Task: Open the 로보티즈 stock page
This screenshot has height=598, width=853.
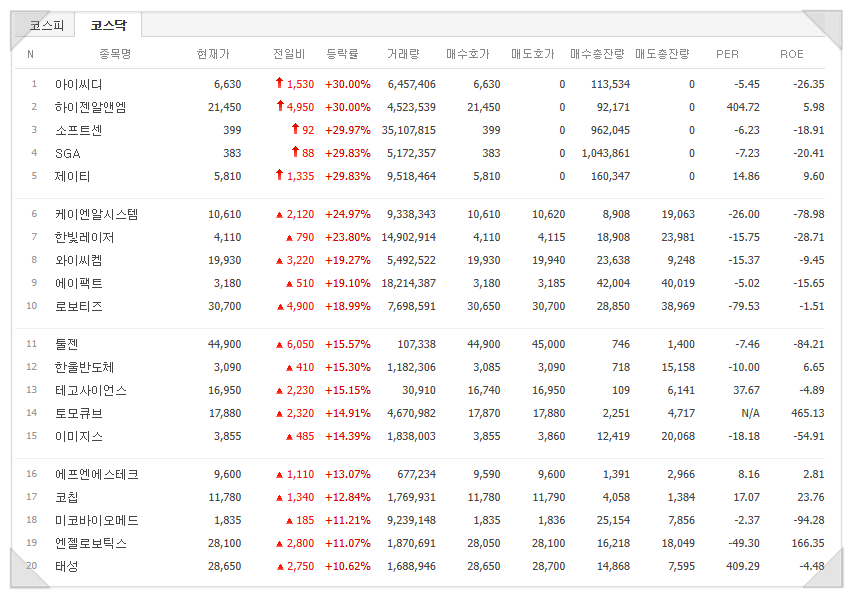Action: [78, 306]
